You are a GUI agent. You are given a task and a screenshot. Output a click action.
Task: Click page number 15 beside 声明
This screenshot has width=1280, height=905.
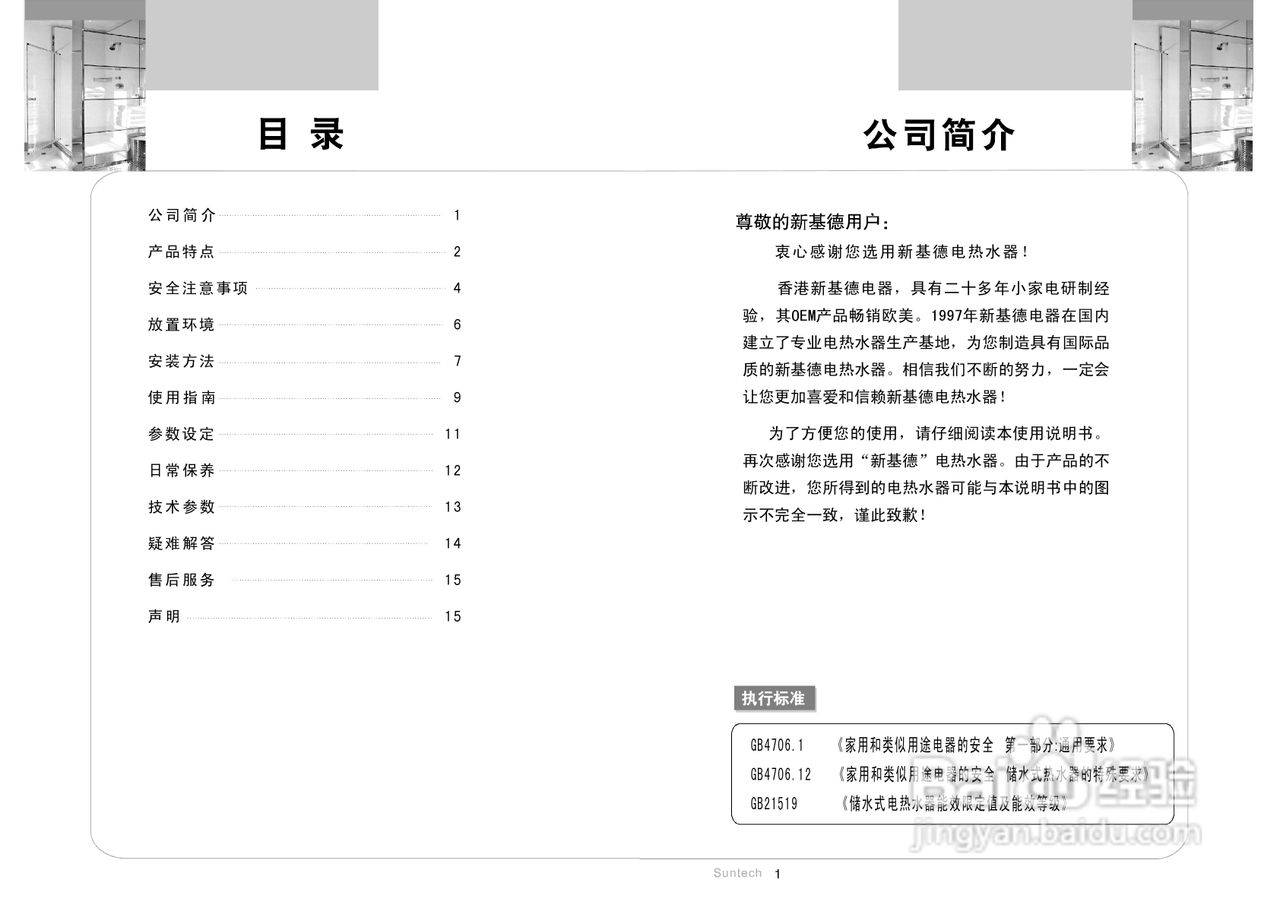[x=453, y=617]
